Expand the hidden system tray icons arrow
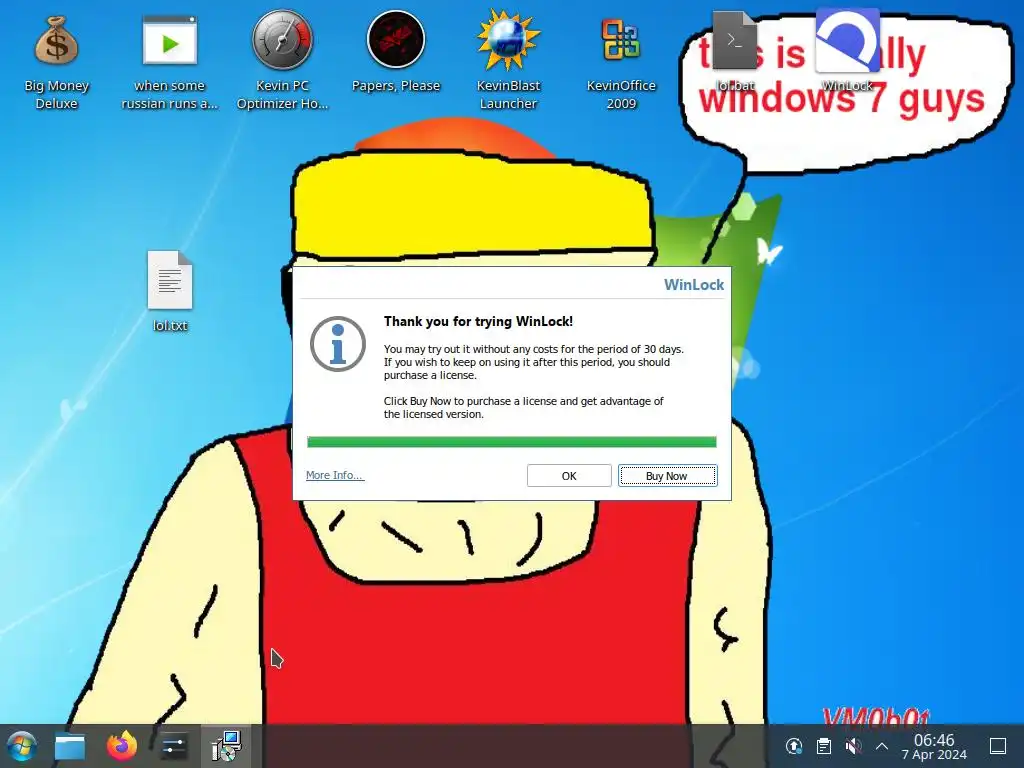Image resolution: width=1024 pixels, height=768 pixels. tap(882, 746)
